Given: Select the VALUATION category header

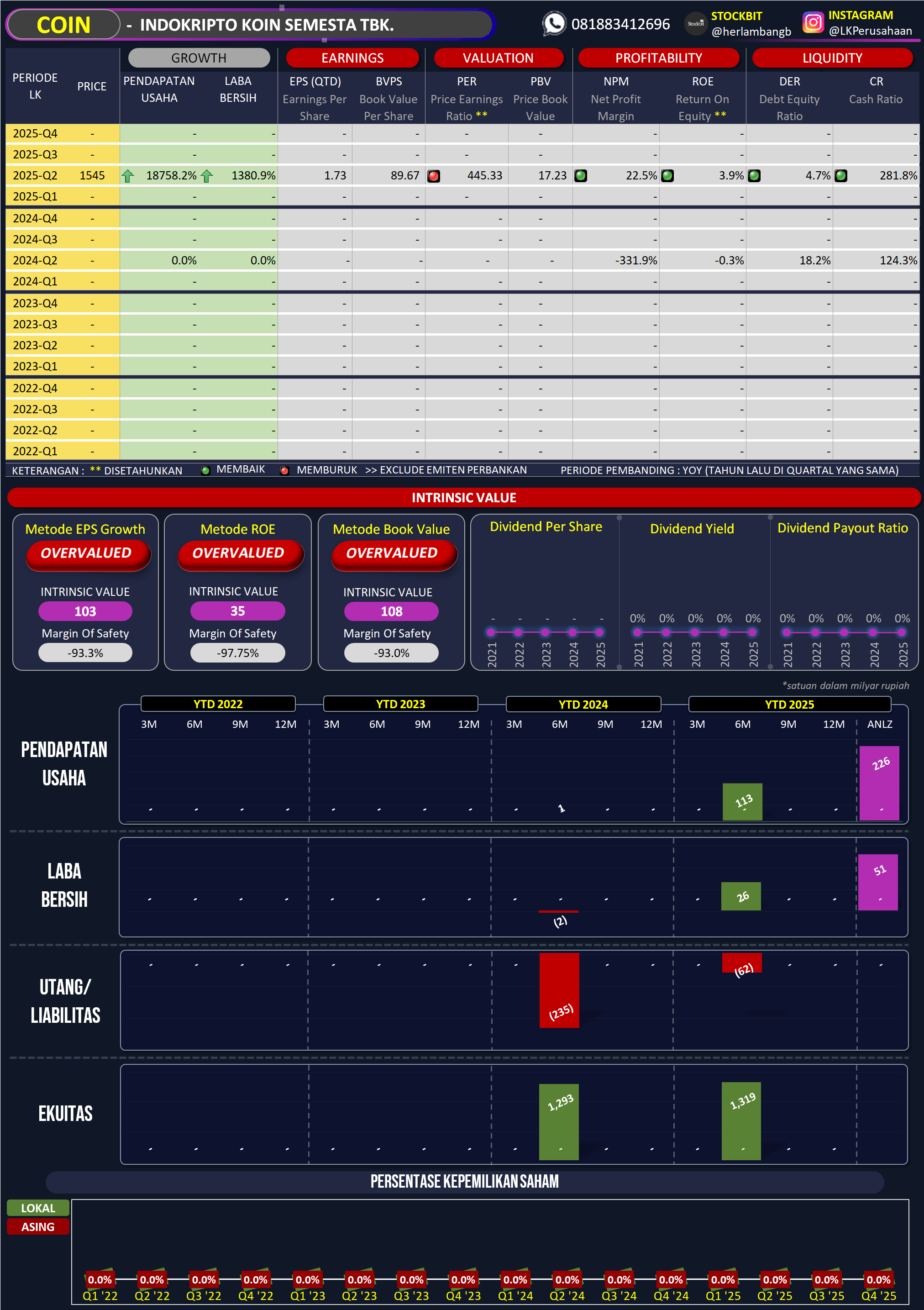Looking at the screenshot, I should tap(498, 58).
